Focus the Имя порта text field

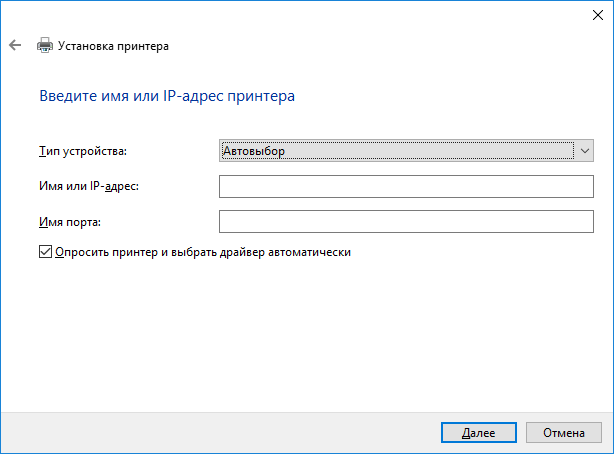coord(406,222)
